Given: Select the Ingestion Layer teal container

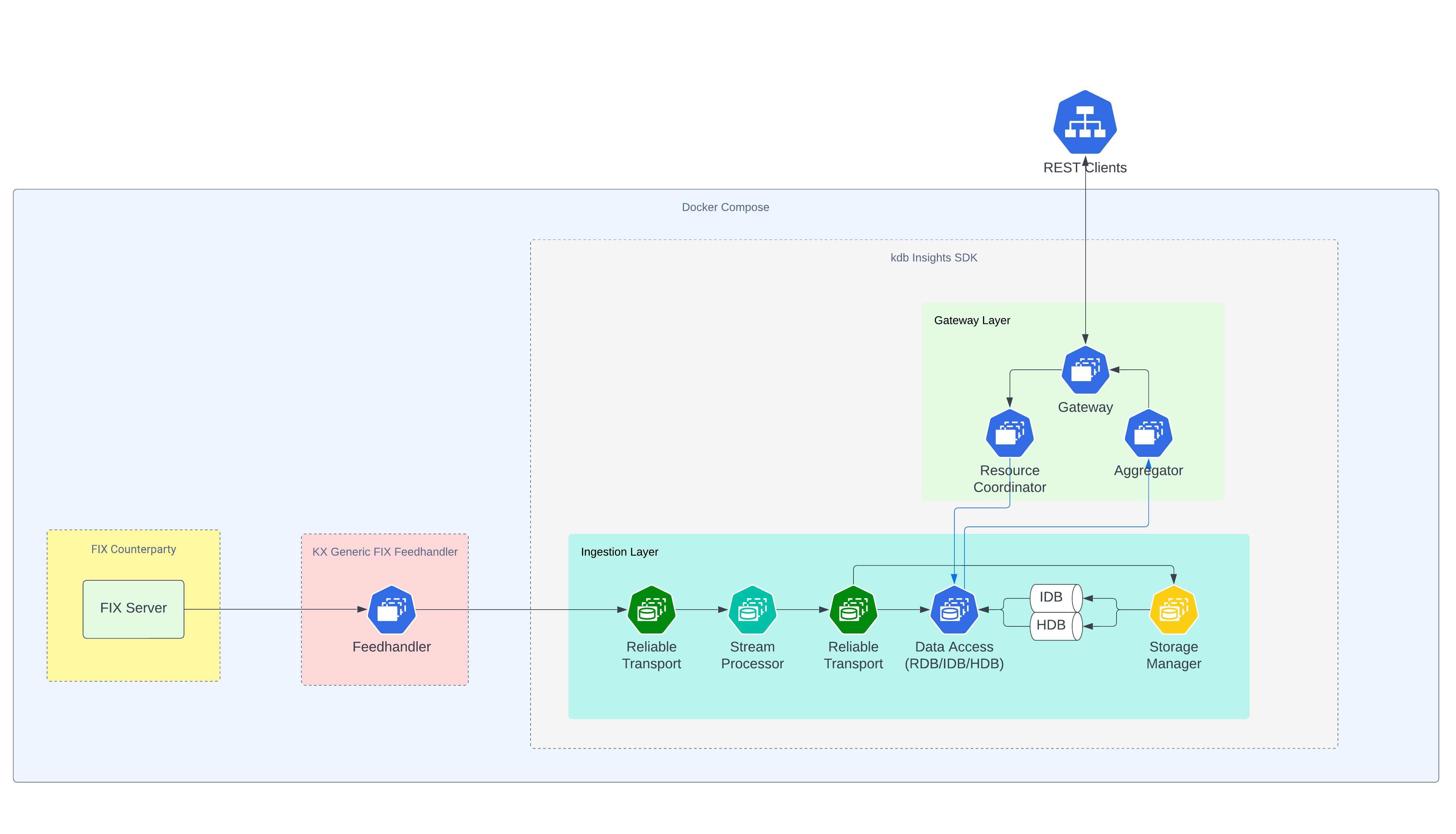Looking at the screenshot, I should tap(620, 552).
